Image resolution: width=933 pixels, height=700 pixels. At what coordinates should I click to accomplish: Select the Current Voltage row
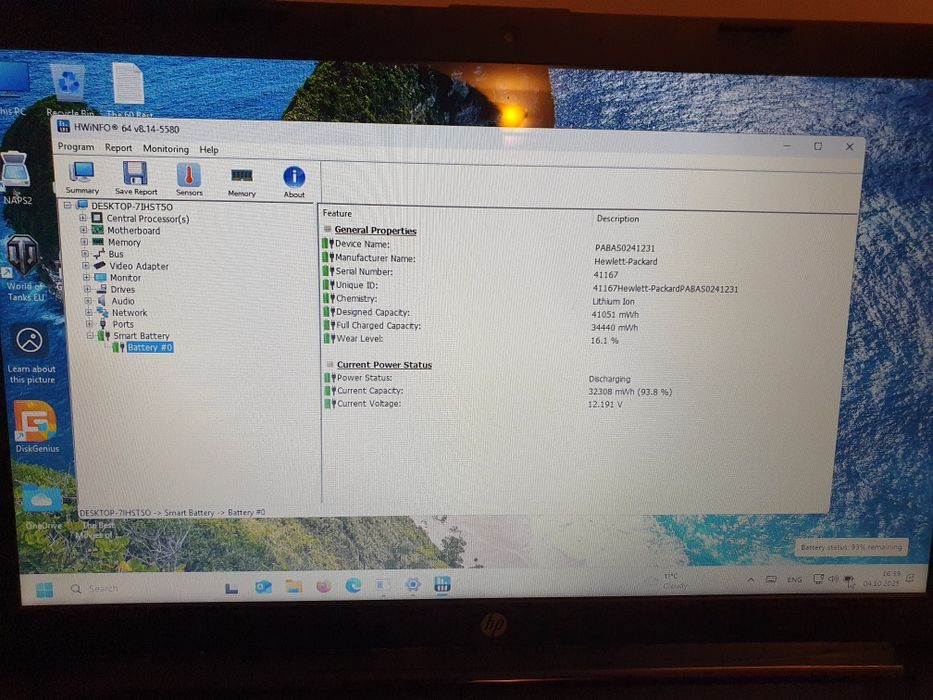click(369, 404)
